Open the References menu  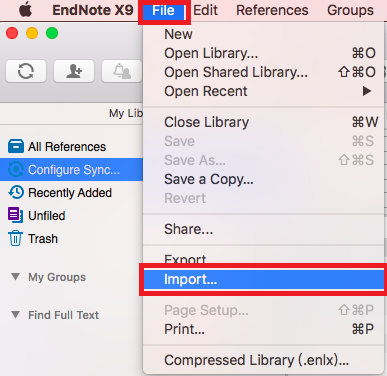click(272, 10)
